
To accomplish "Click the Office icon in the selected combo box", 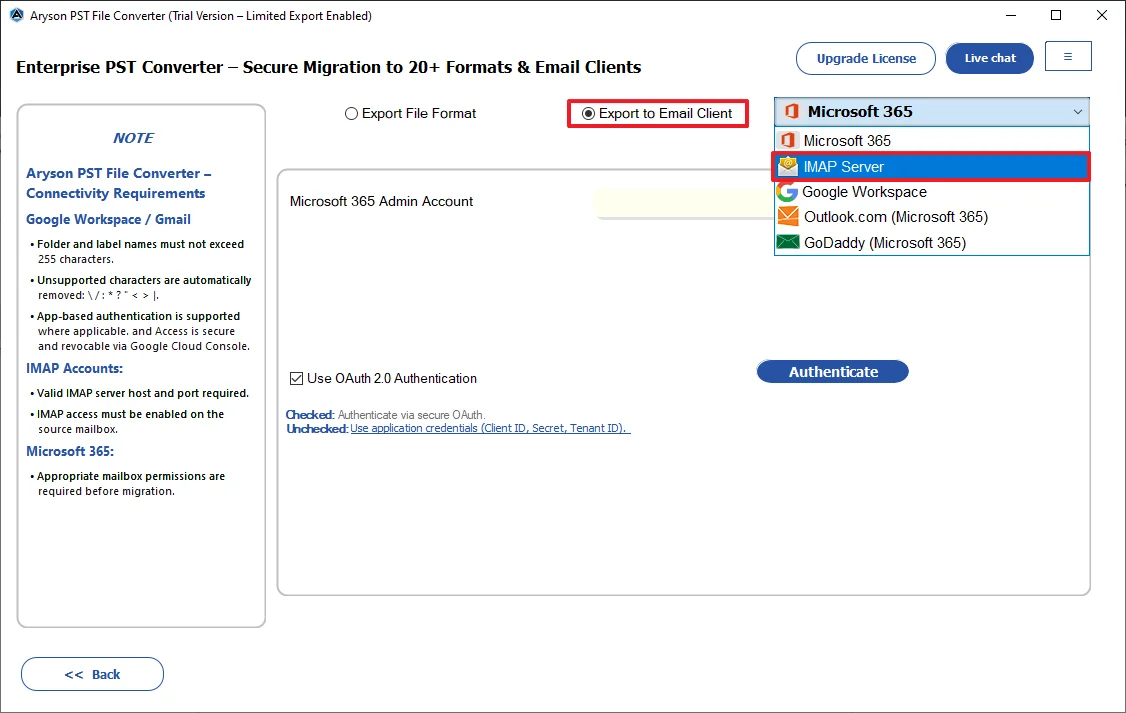I will pyautogui.click(x=791, y=111).
